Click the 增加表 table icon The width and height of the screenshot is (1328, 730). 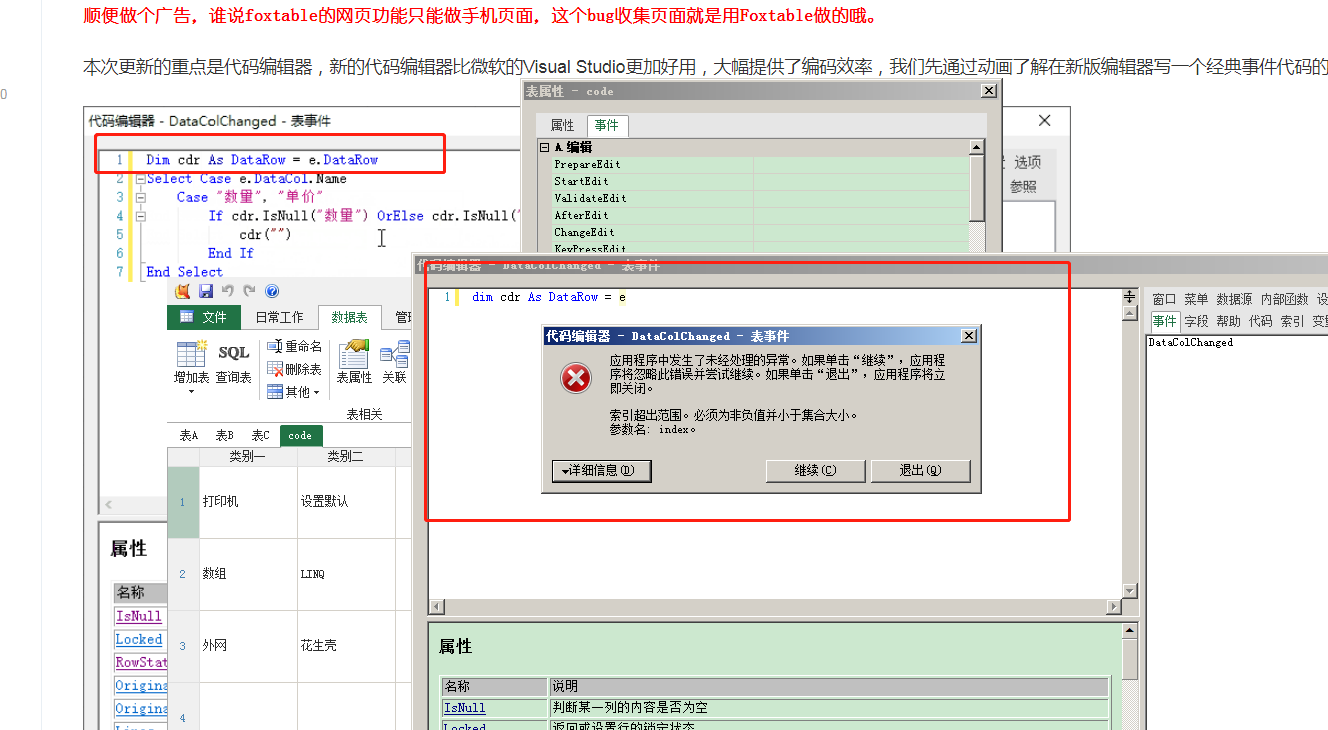[191, 354]
